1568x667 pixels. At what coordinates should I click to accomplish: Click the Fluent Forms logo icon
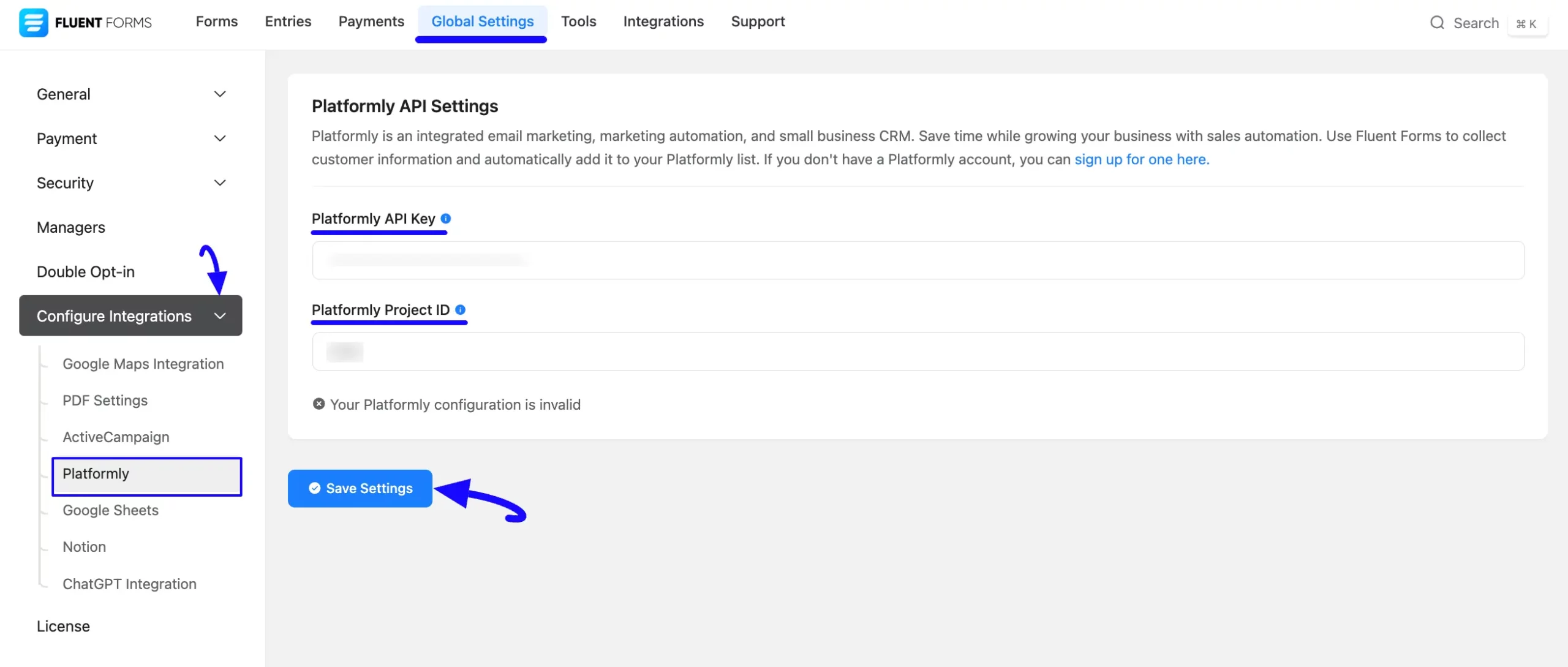click(33, 23)
